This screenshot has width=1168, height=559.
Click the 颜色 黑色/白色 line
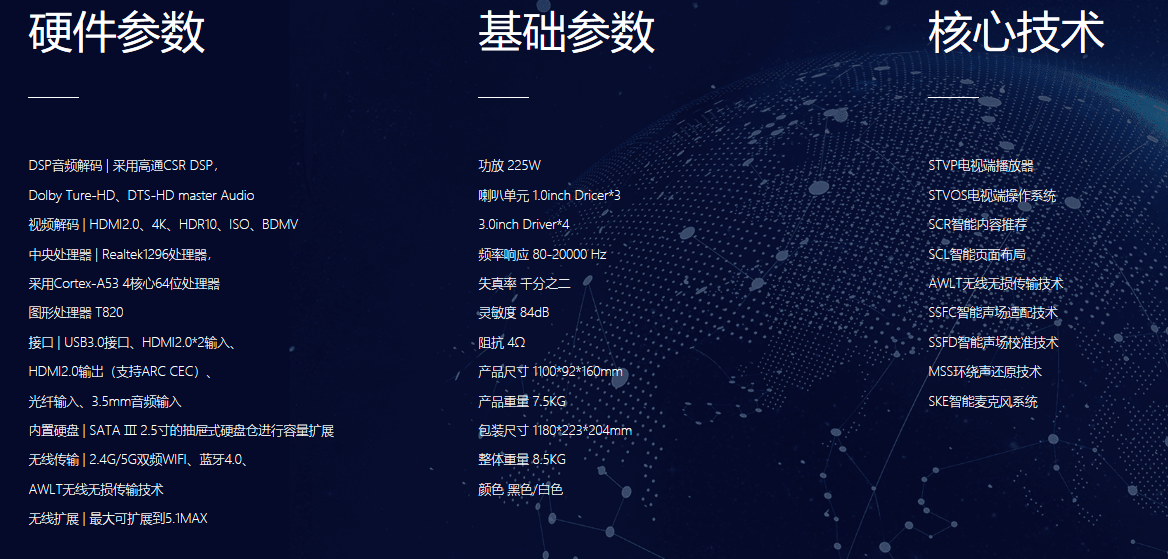tap(521, 490)
